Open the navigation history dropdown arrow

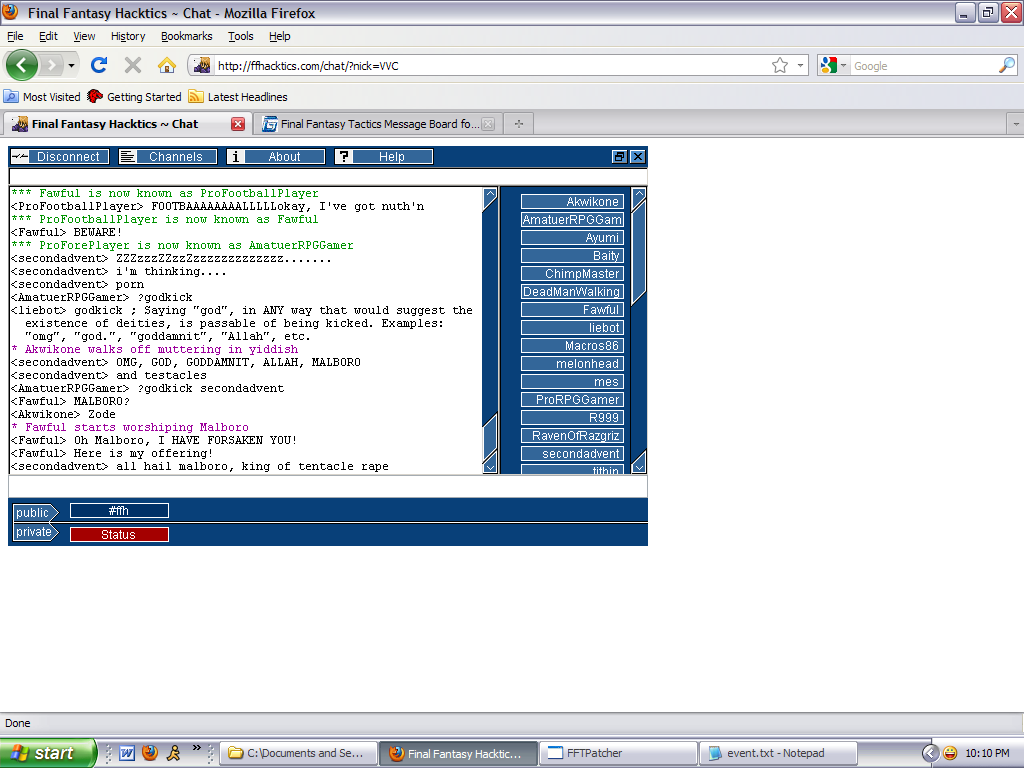click(x=71, y=65)
